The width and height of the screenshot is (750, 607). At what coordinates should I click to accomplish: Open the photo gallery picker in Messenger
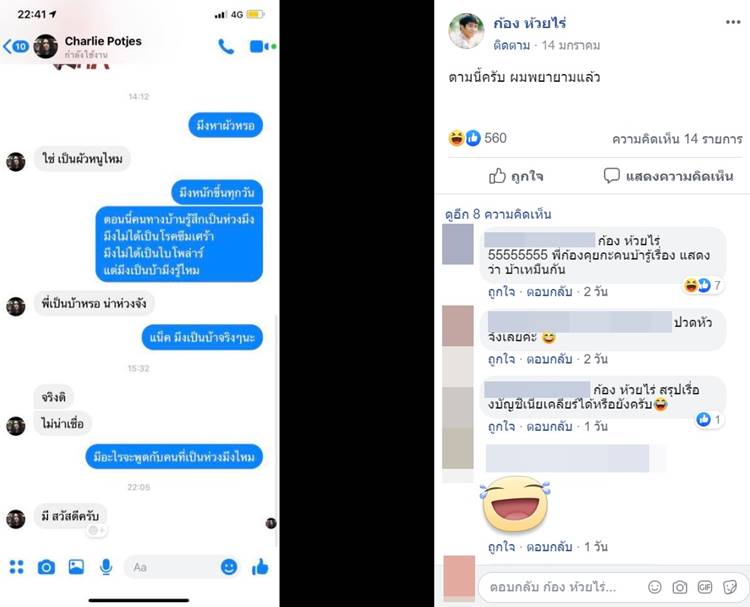coord(76,567)
